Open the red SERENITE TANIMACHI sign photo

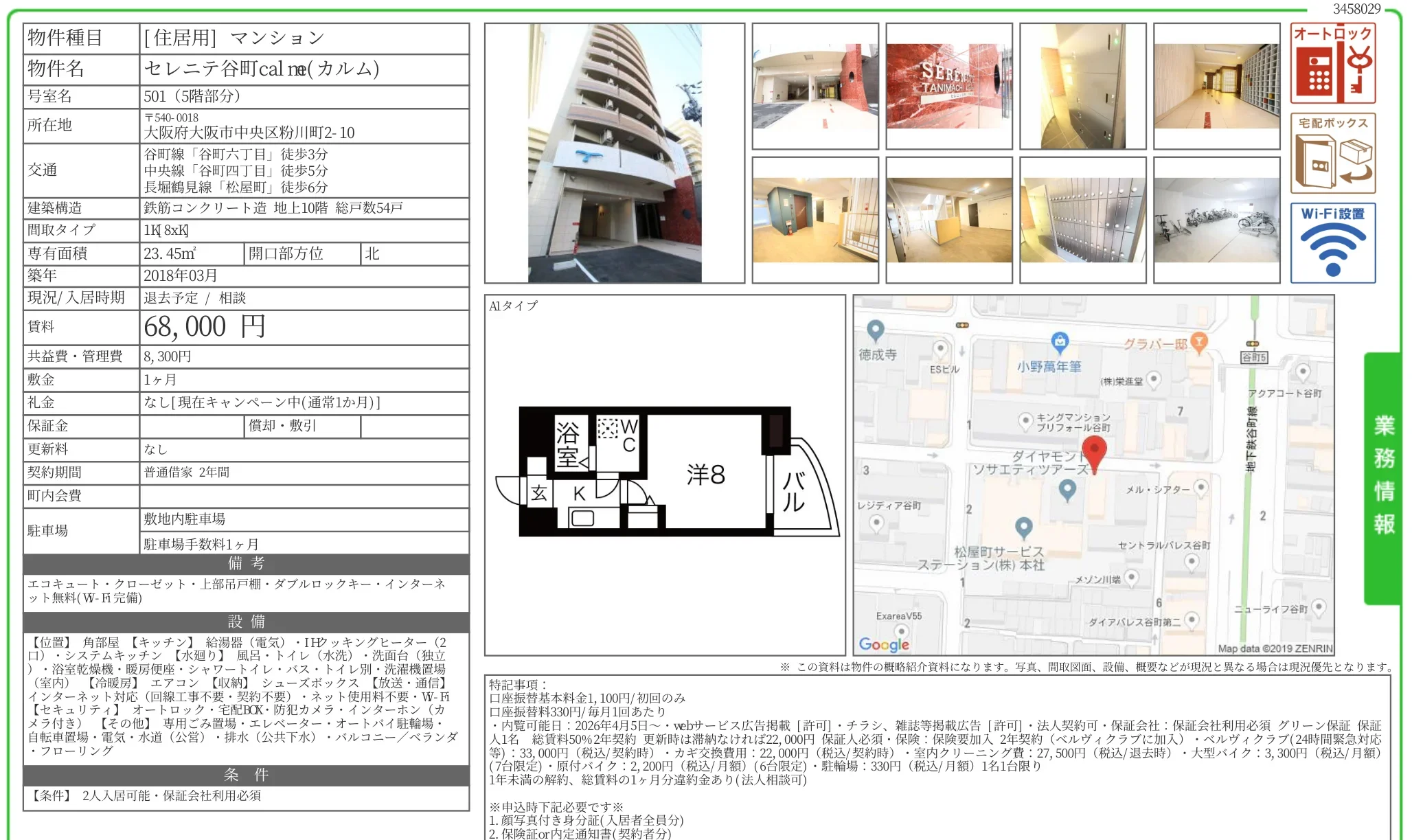(948, 87)
